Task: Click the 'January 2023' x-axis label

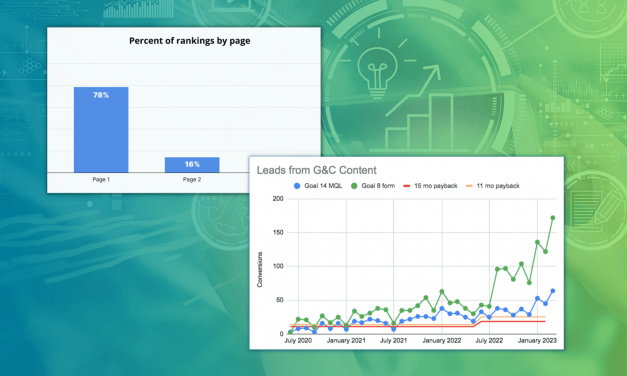Action: click(537, 341)
